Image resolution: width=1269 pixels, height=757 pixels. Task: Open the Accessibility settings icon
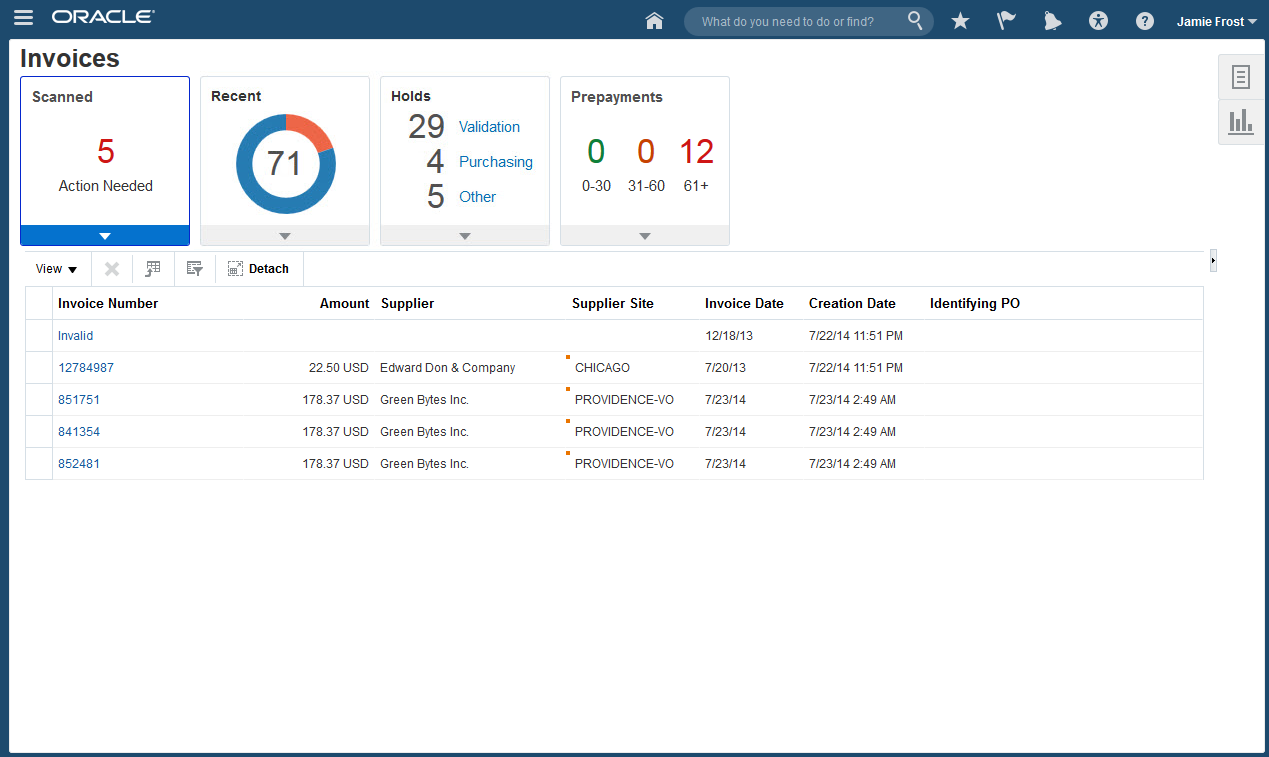(1099, 21)
